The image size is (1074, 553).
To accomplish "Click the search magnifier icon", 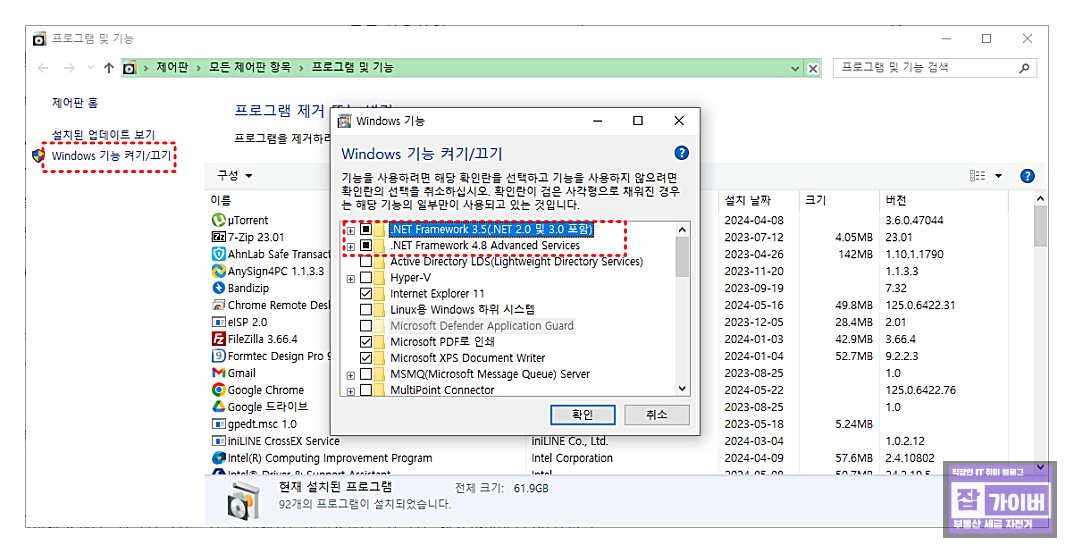I will point(1024,68).
